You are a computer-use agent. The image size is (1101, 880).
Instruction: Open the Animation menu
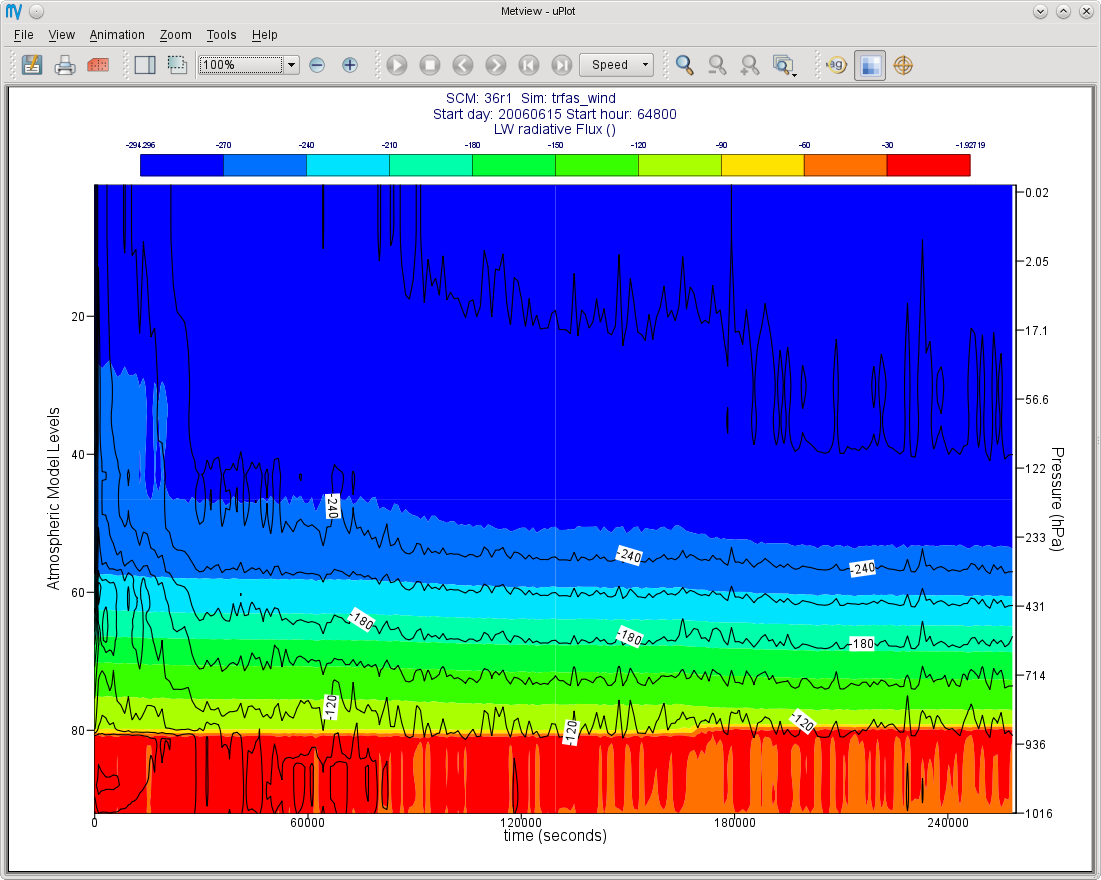pyautogui.click(x=117, y=34)
